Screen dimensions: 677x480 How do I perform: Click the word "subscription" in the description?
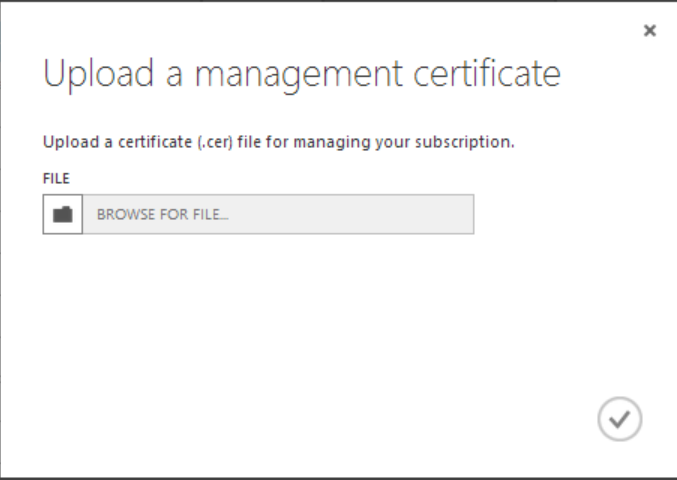click(462, 142)
